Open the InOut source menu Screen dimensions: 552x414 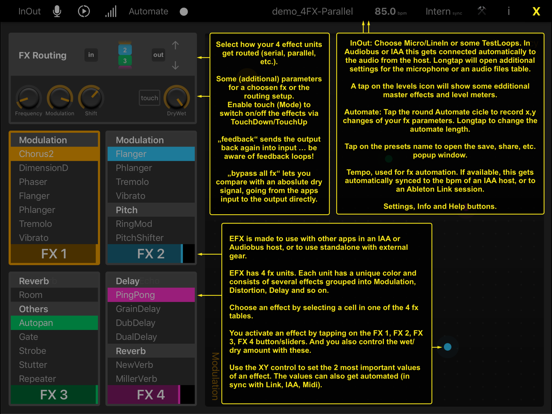[x=29, y=12]
